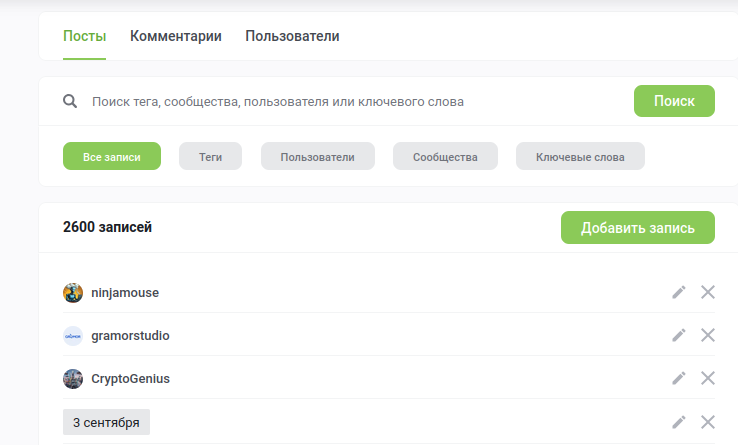
Task: Edit the CryptoGenius entry
Action: coord(679,378)
